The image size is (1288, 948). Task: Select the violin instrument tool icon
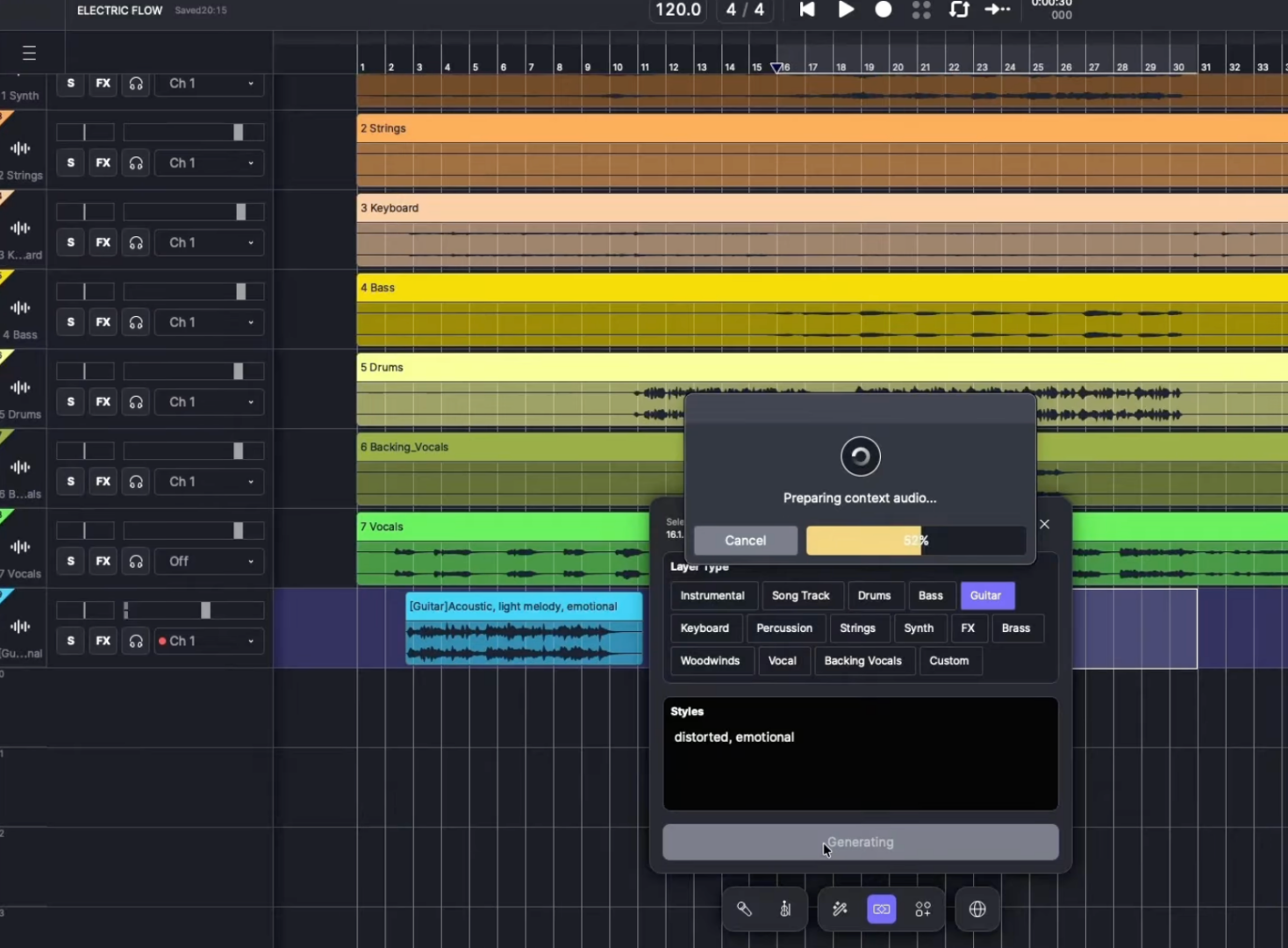coord(785,909)
